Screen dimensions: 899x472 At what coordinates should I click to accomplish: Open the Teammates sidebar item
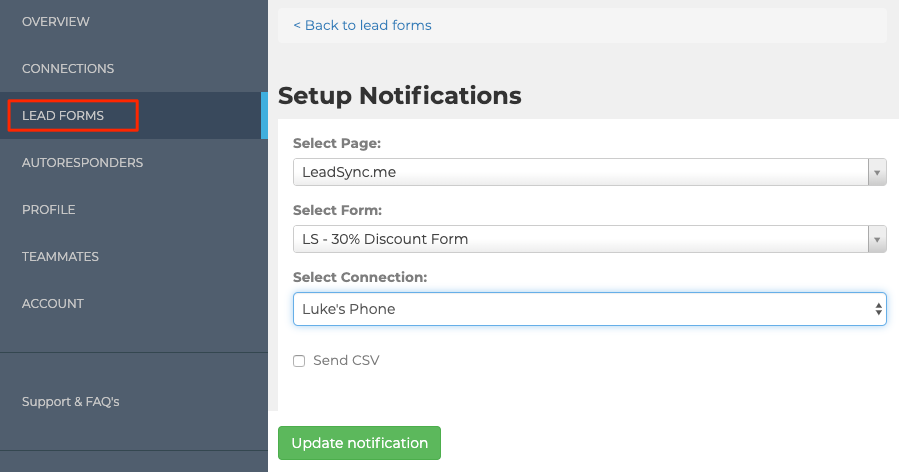click(x=60, y=256)
